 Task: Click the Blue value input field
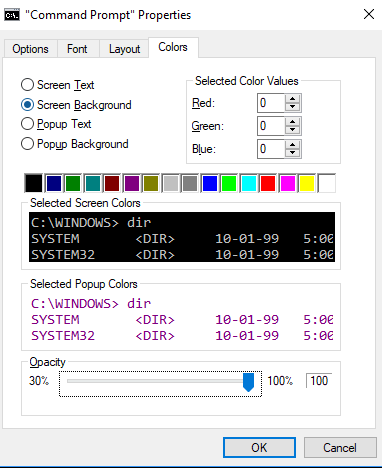pos(271,149)
